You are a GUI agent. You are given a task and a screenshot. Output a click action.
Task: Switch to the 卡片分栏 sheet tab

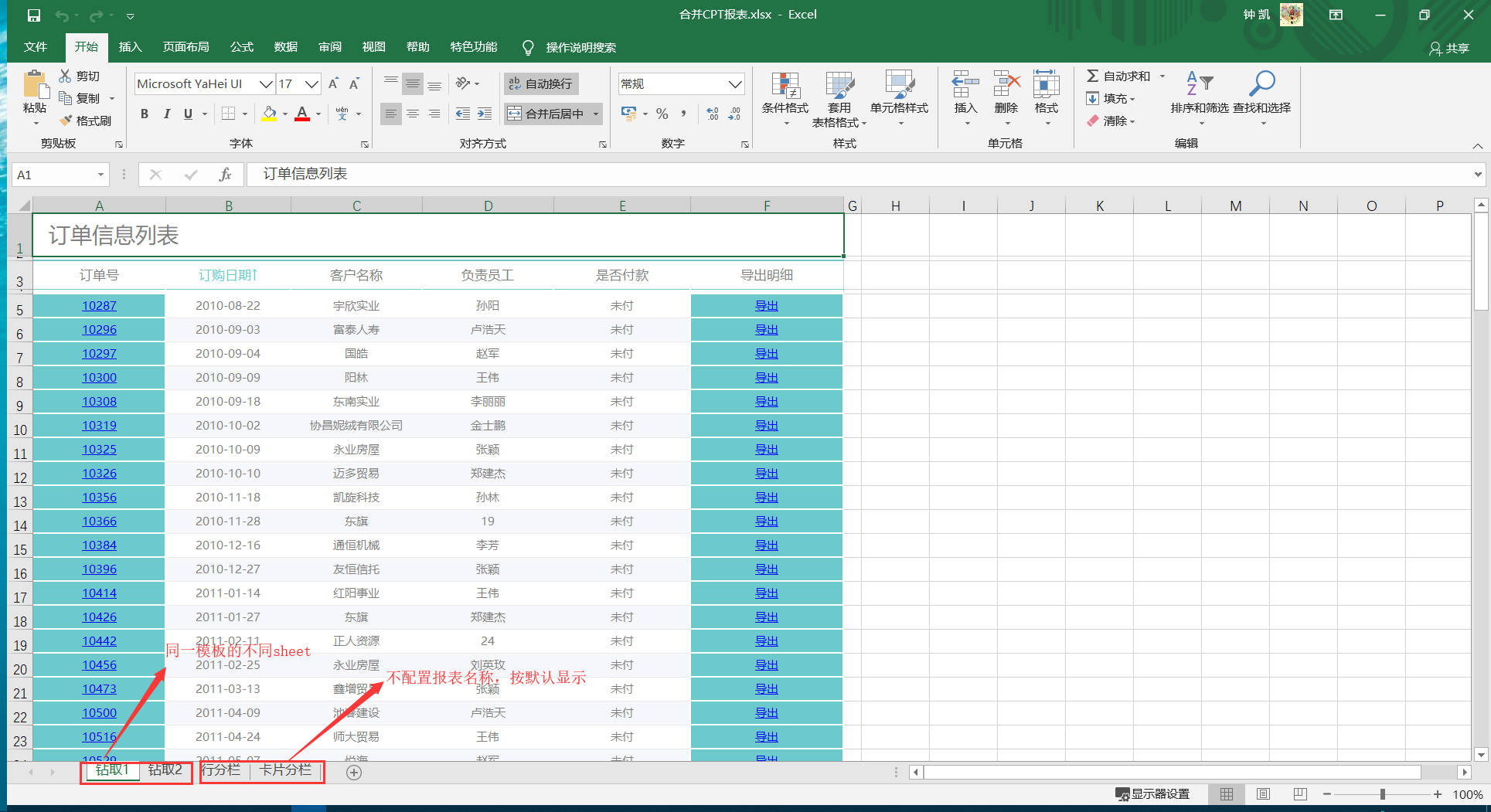(285, 770)
